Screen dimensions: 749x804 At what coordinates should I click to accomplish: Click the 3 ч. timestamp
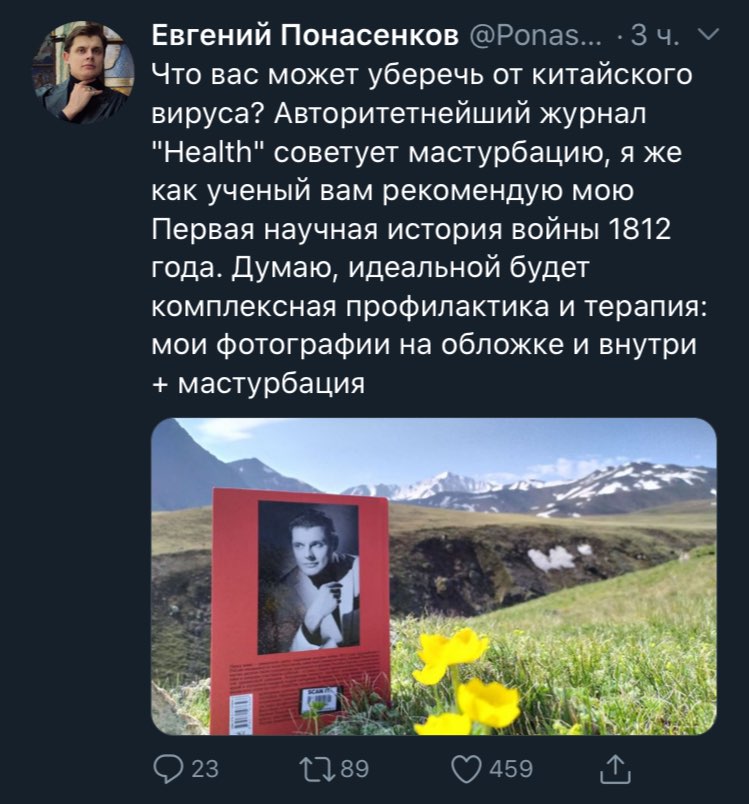[654, 35]
